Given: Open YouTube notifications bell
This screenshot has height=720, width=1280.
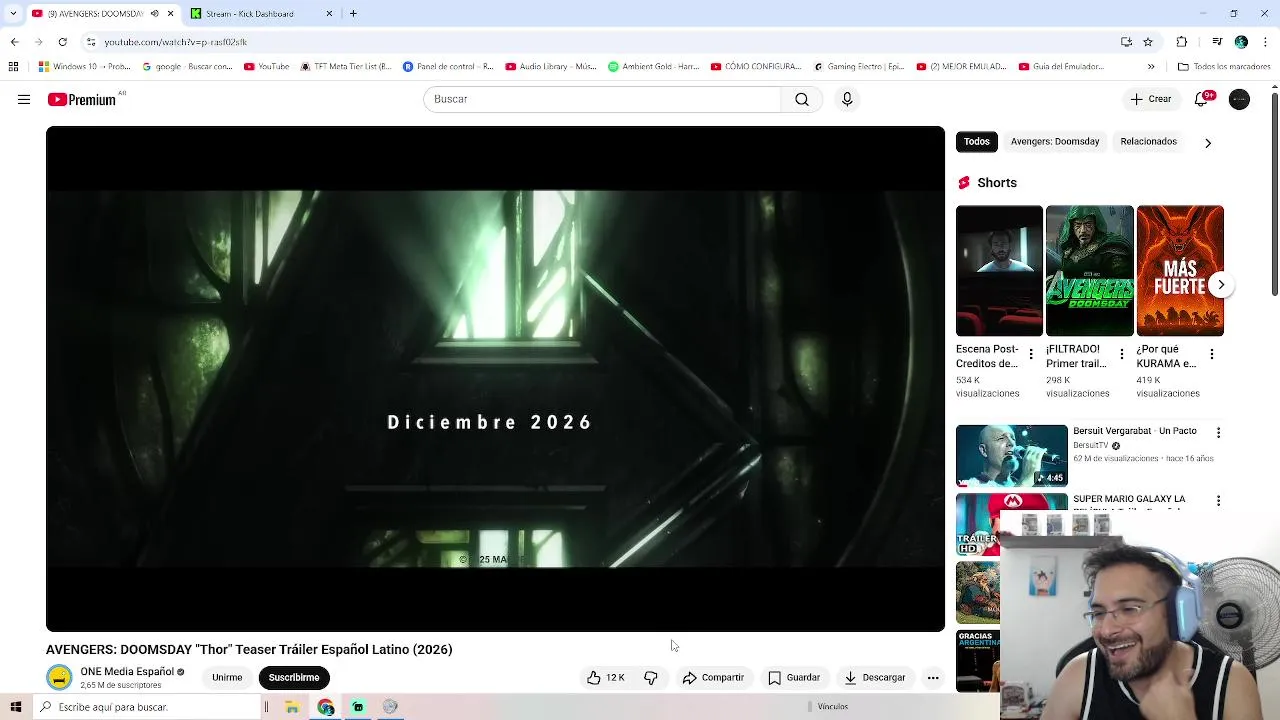Looking at the screenshot, I should pyautogui.click(x=1203, y=99).
